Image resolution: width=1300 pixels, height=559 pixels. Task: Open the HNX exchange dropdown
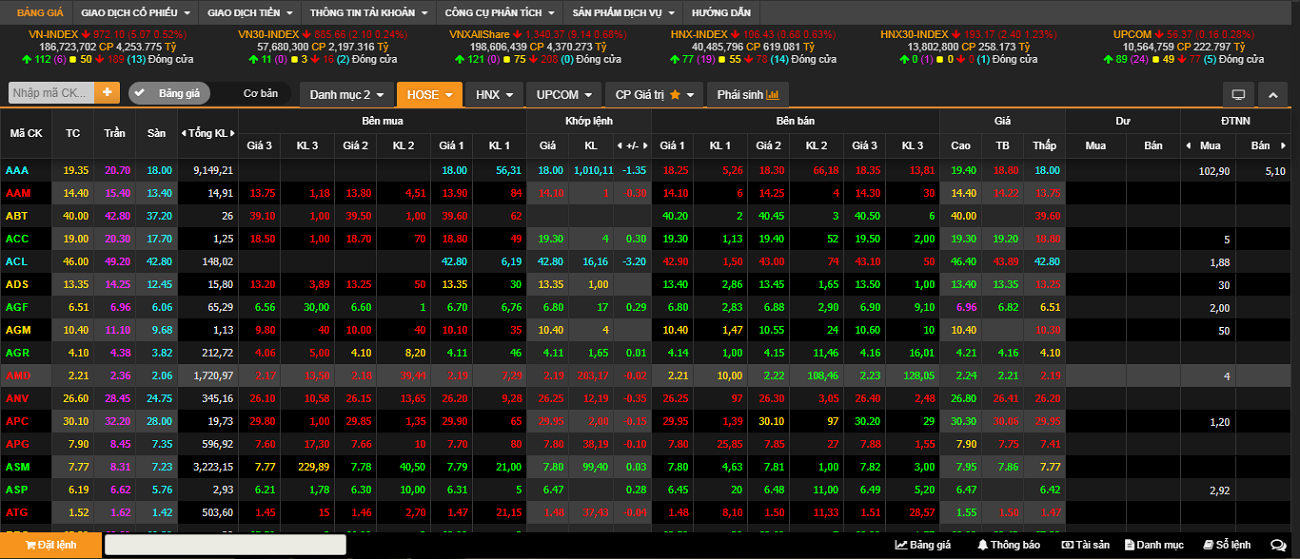click(495, 94)
